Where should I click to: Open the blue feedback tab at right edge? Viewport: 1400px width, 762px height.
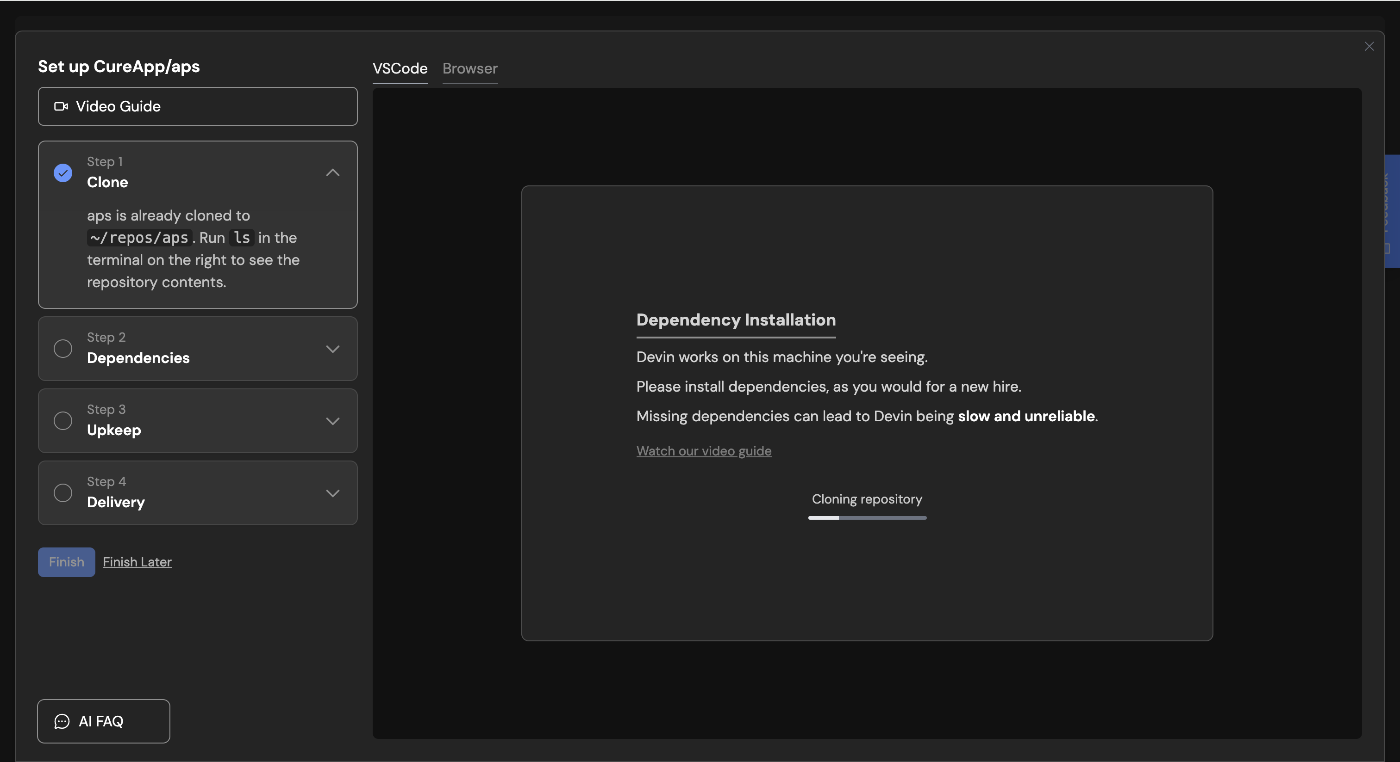[1391, 211]
